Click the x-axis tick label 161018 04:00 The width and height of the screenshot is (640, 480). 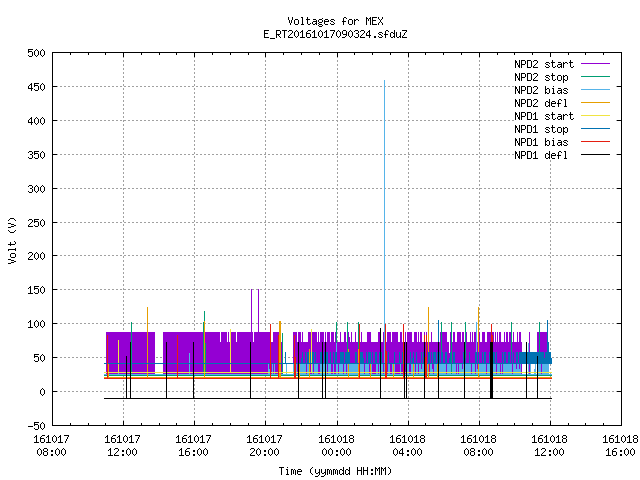407,446
